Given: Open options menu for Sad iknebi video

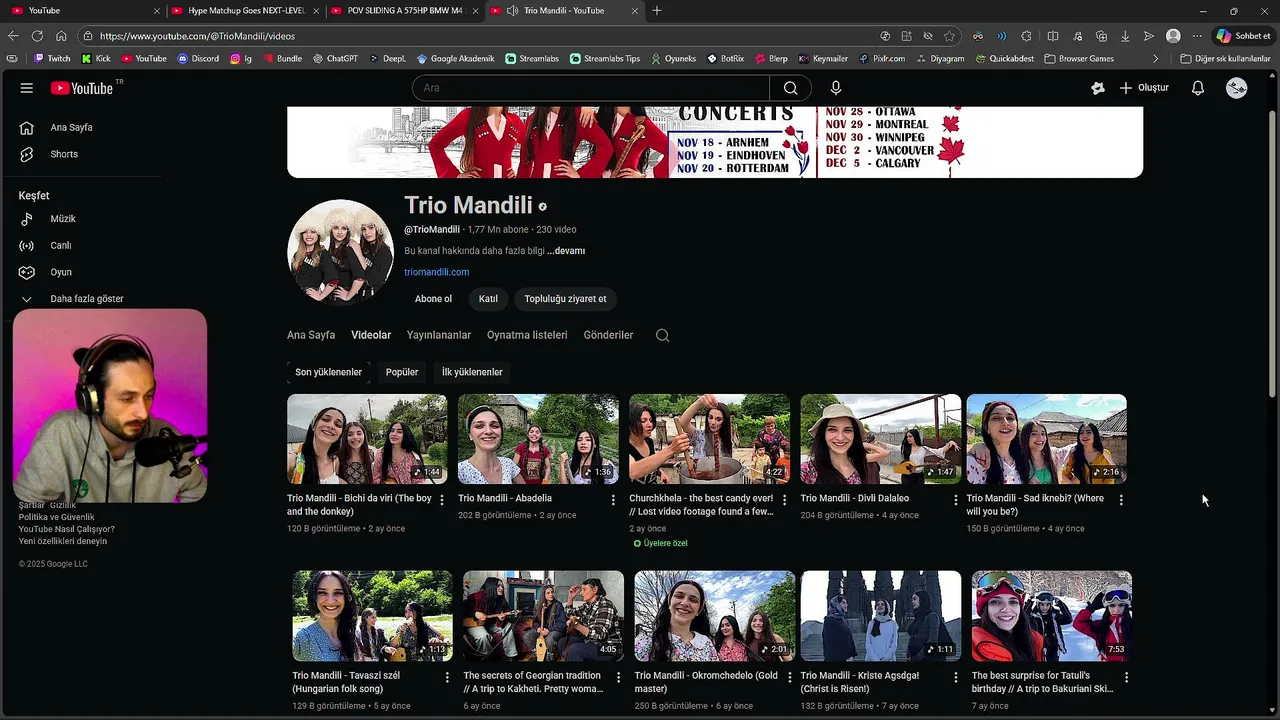Looking at the screenshot, I should coord(1121,500).
